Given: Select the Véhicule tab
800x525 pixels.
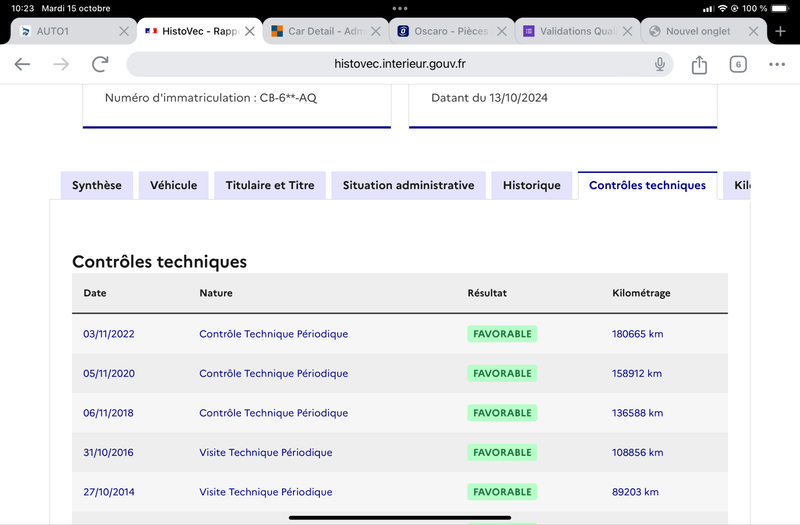Looking at the screenshot, I should pos(173,185).
